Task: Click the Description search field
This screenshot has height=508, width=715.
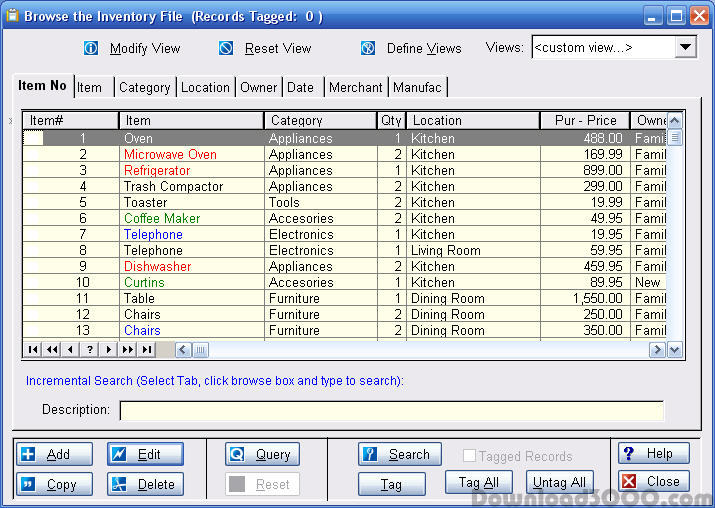Action: pos(391,410)
